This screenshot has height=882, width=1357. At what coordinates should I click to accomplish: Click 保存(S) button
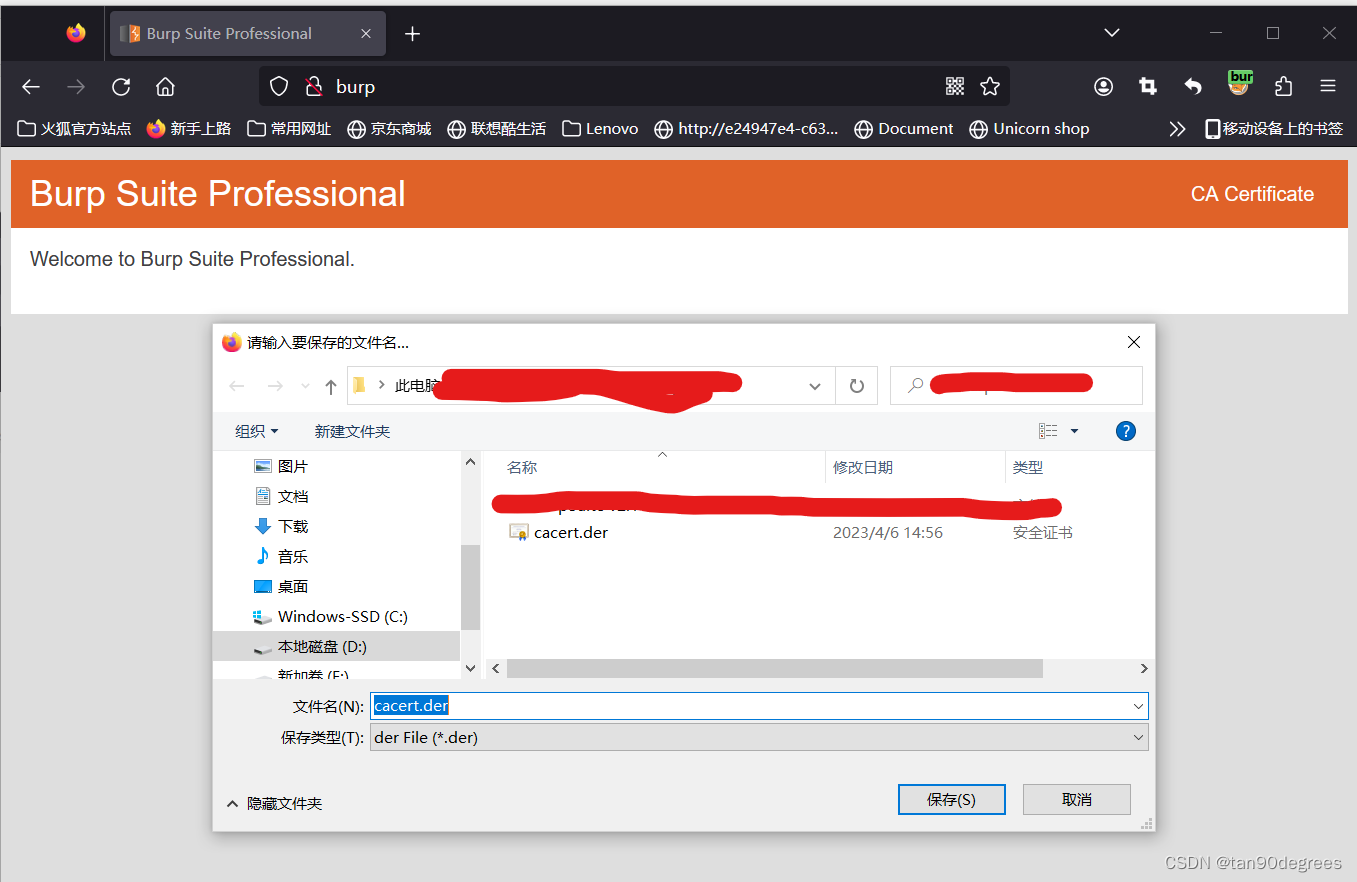pos(951,799)
